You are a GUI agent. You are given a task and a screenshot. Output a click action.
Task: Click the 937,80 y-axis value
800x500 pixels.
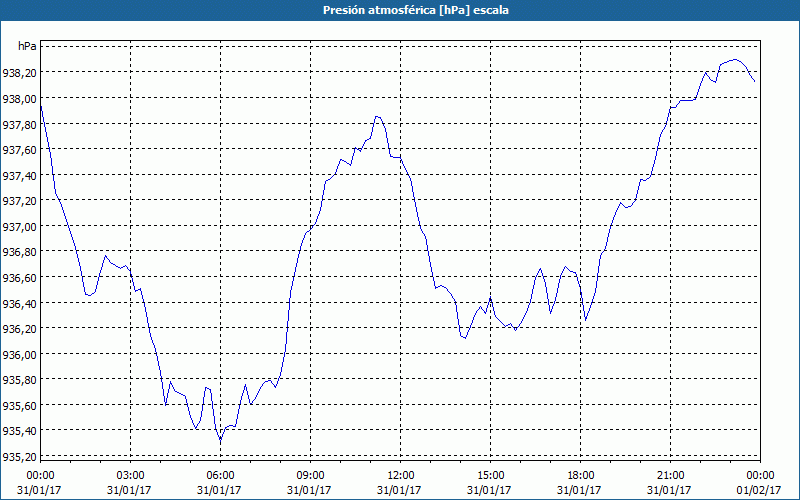(19, 124)
